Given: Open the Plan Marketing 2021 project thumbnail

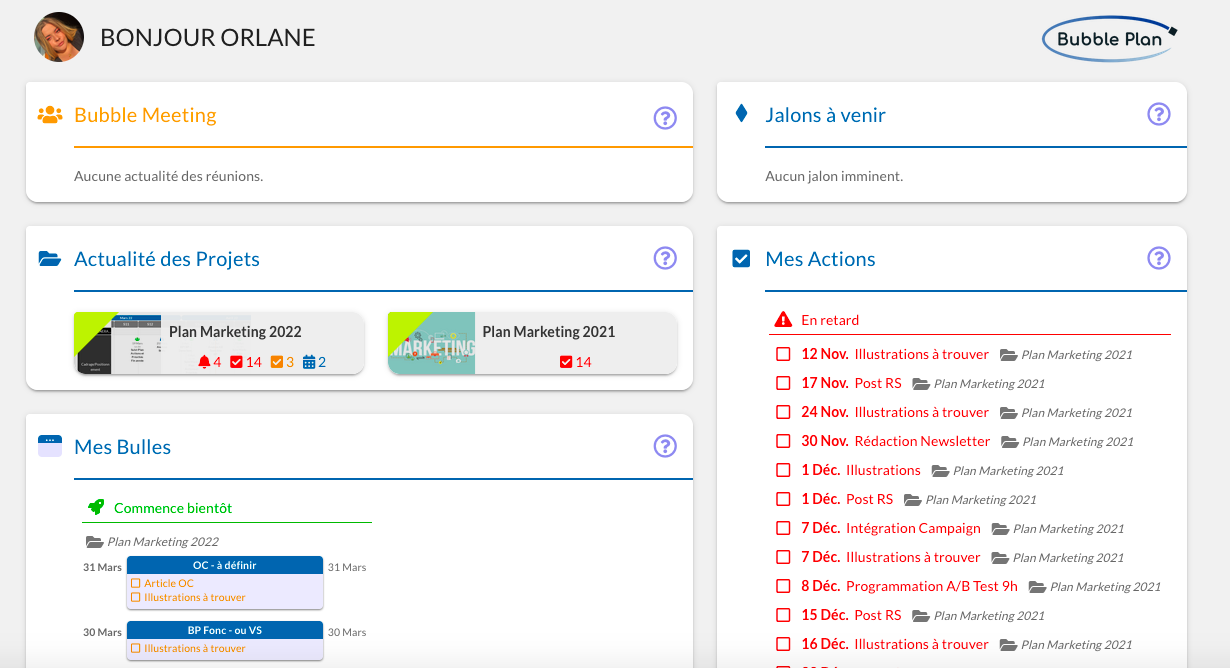Looking at the screenshot, I should pos(431,343).
